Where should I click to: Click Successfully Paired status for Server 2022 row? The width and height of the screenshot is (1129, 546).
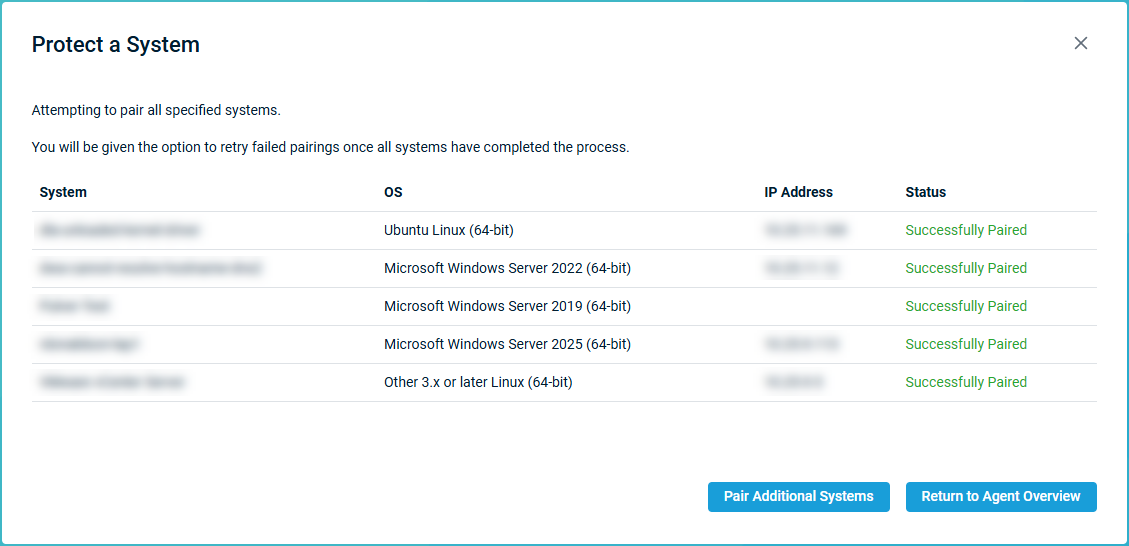[x=965, y=268]
